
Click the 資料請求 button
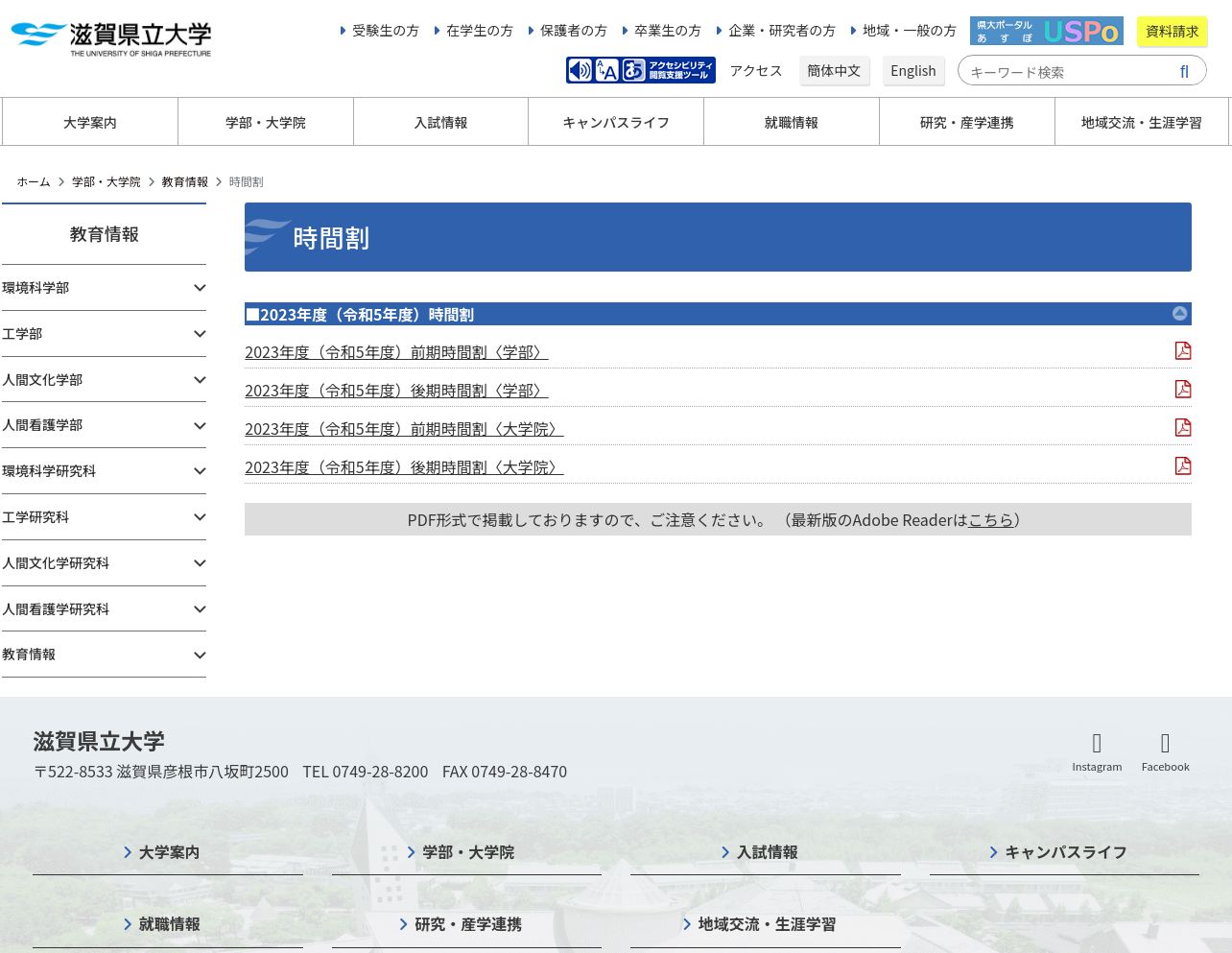coord(1173,32)
